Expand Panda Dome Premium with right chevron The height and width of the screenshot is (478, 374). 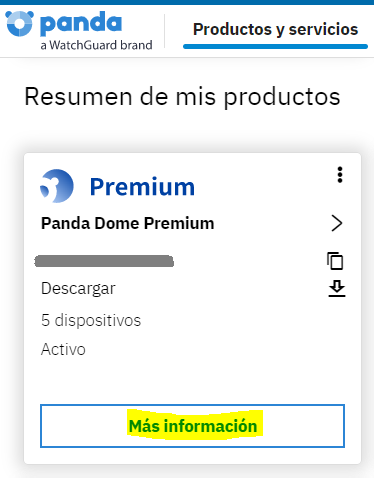(337, 223)
